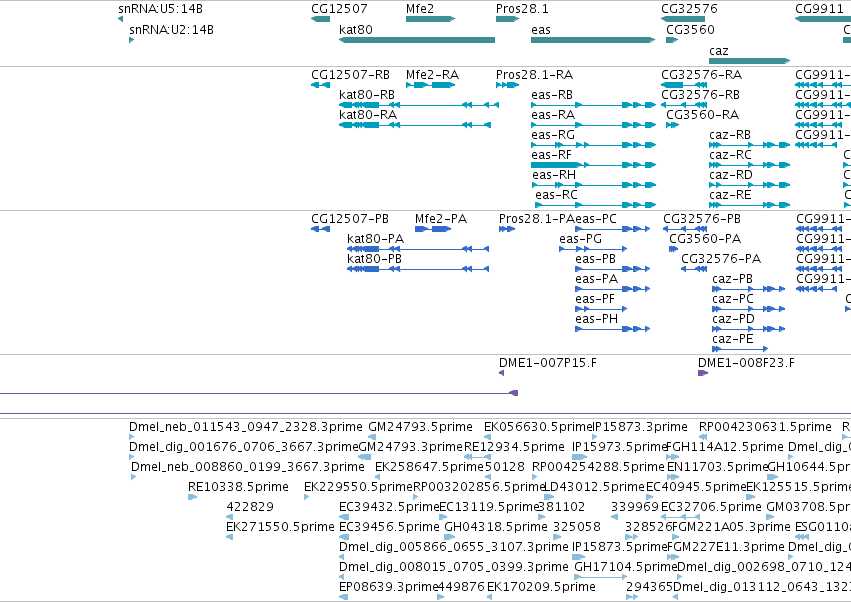Select protein caz-PD
The image size is (851, 602).
pos(733,319)
